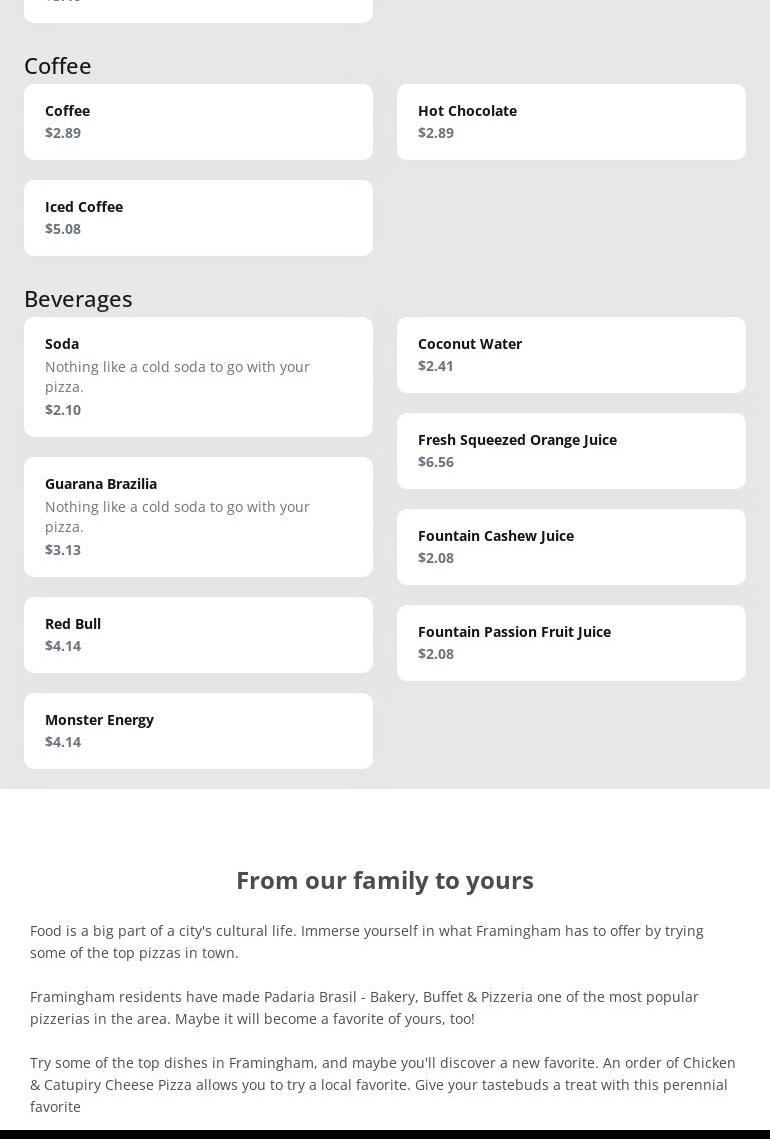The width and height of the screenshot is (770, 1139).
Task: Open the Coffee item card priced $2.89
Action: 198,122
